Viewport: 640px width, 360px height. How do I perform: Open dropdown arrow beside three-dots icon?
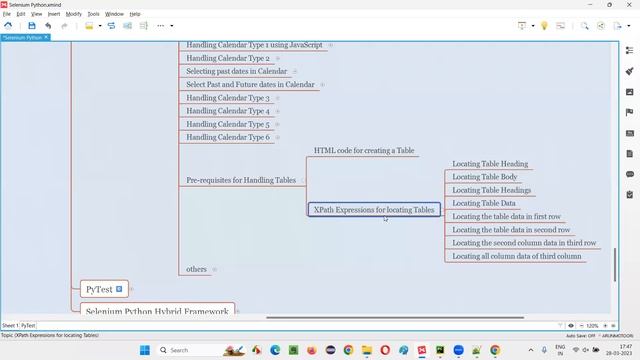pos(171,26)
